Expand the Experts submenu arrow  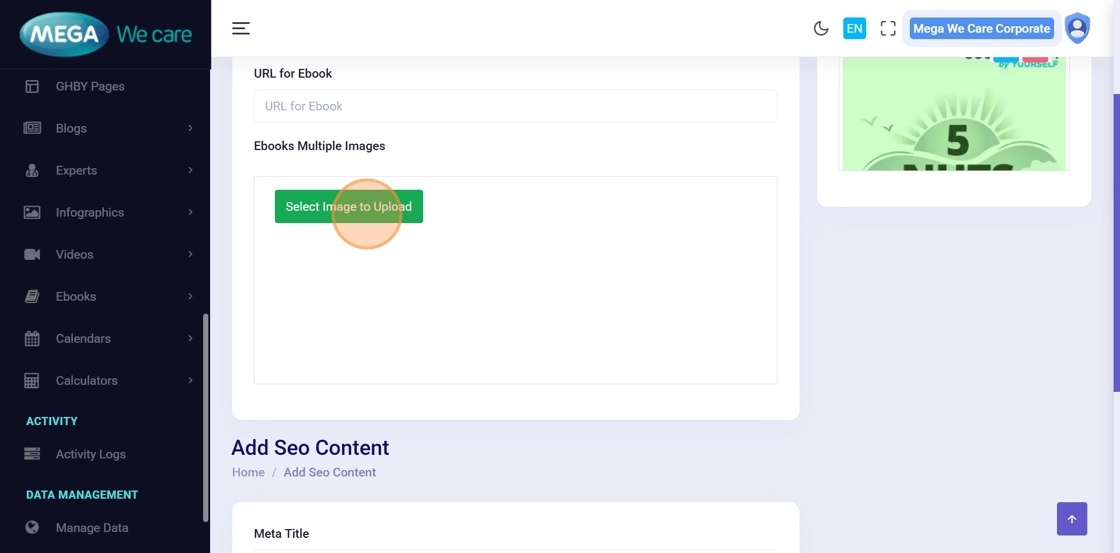(x=190, y=170)
